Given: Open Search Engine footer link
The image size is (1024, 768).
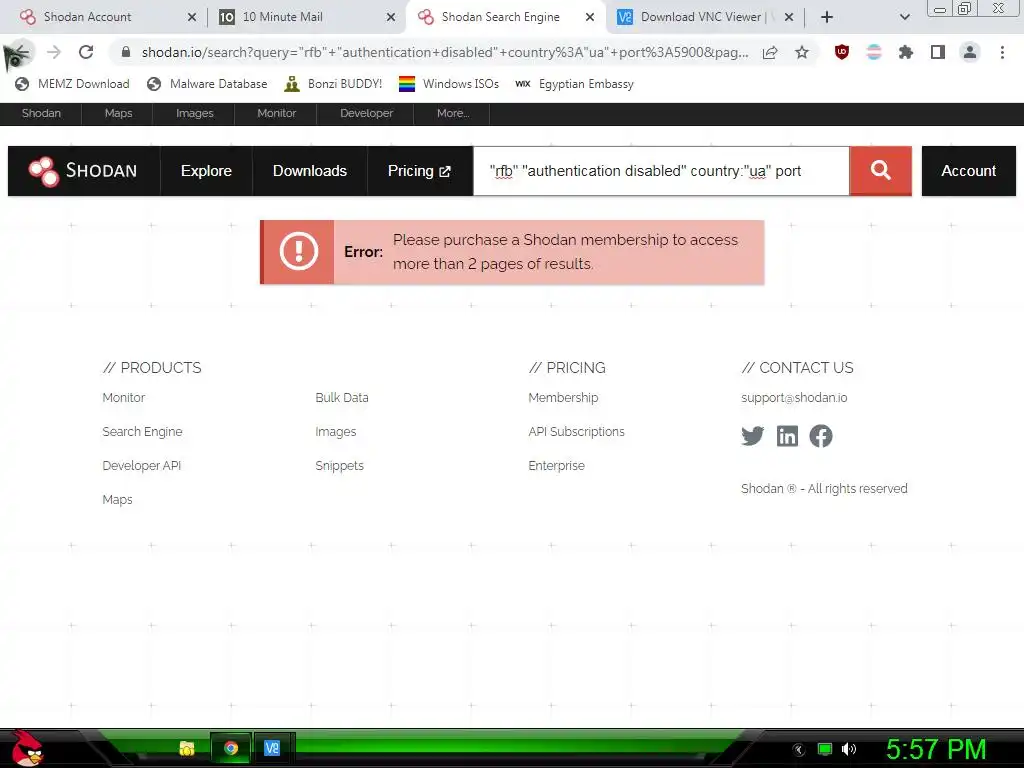Looking at the screenshot, I should tap(142, 432).
